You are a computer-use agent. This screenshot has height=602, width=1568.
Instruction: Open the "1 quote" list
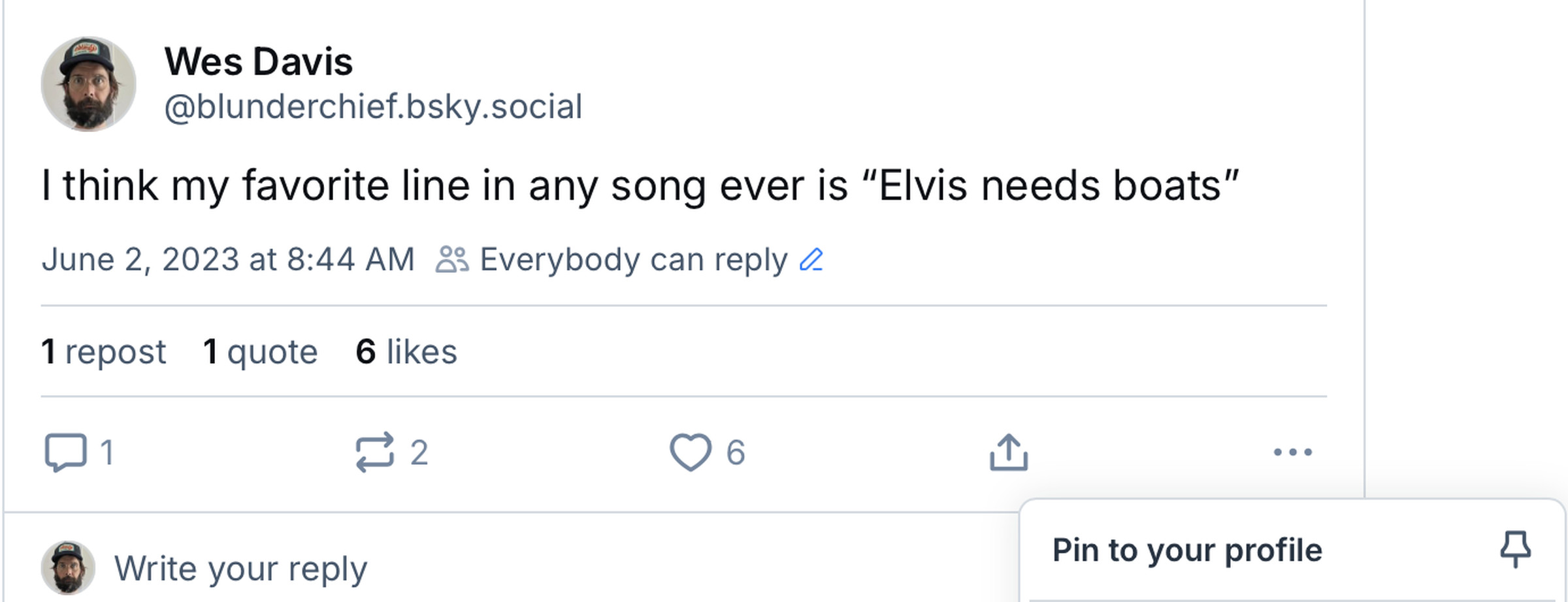pyautogui.click(x=260, y=351)
